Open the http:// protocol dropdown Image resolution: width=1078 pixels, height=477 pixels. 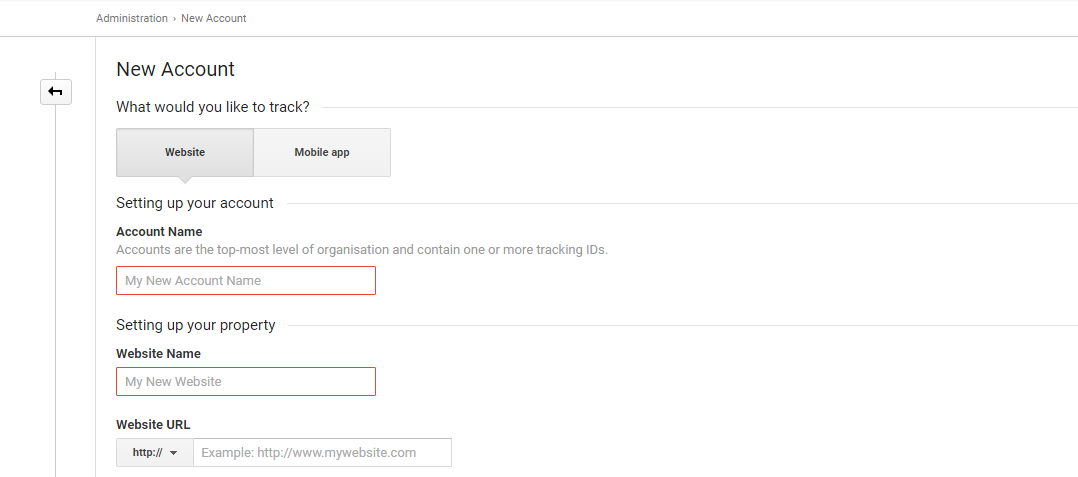pyautogui.click(x=154, y=453)
